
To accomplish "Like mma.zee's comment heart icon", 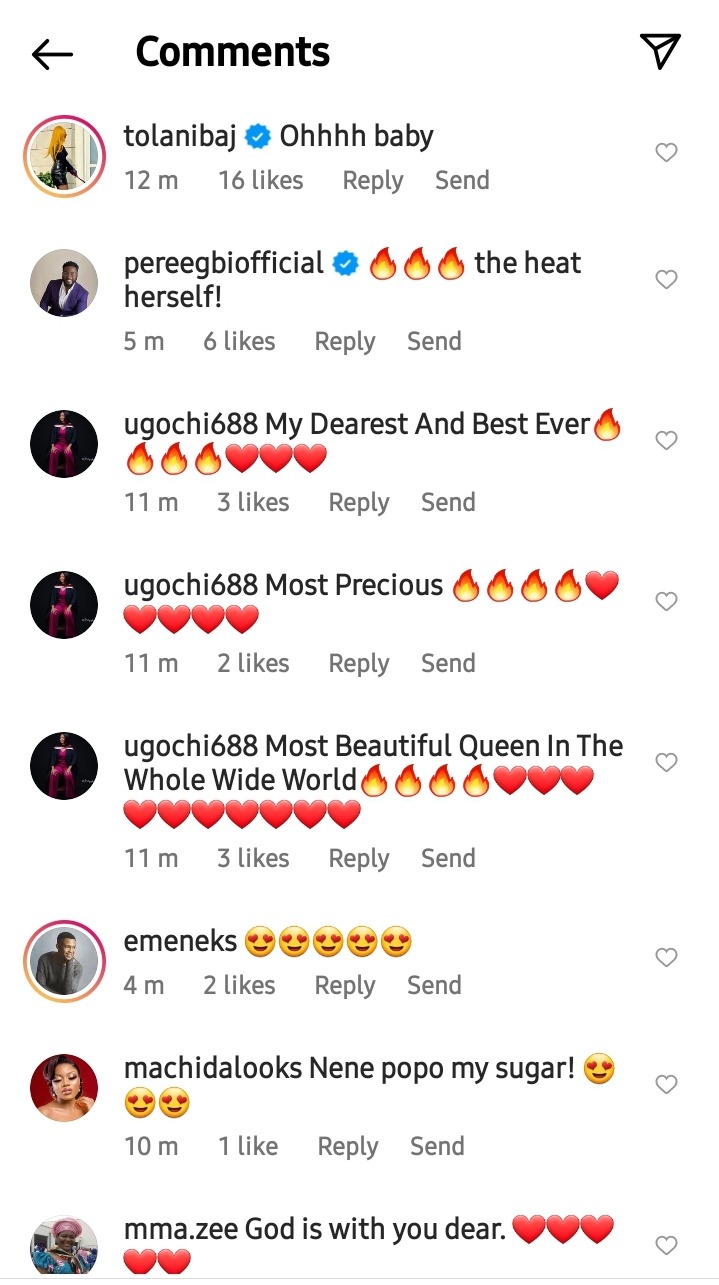I will coord(666,1246).
